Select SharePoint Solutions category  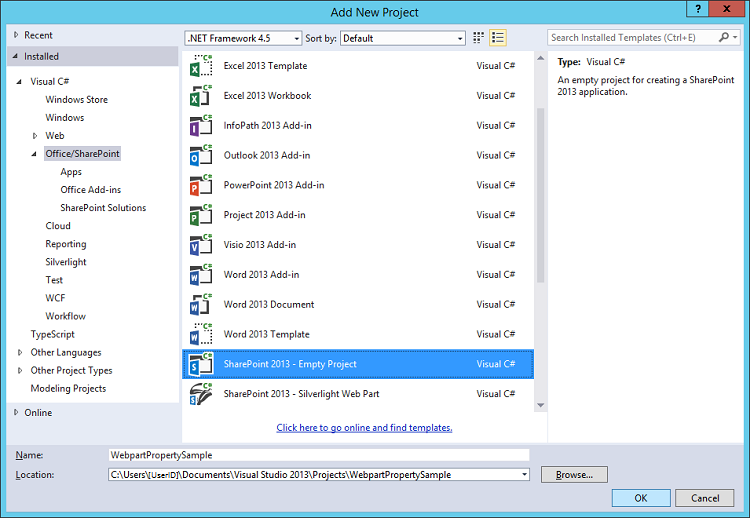click(103, 208)
